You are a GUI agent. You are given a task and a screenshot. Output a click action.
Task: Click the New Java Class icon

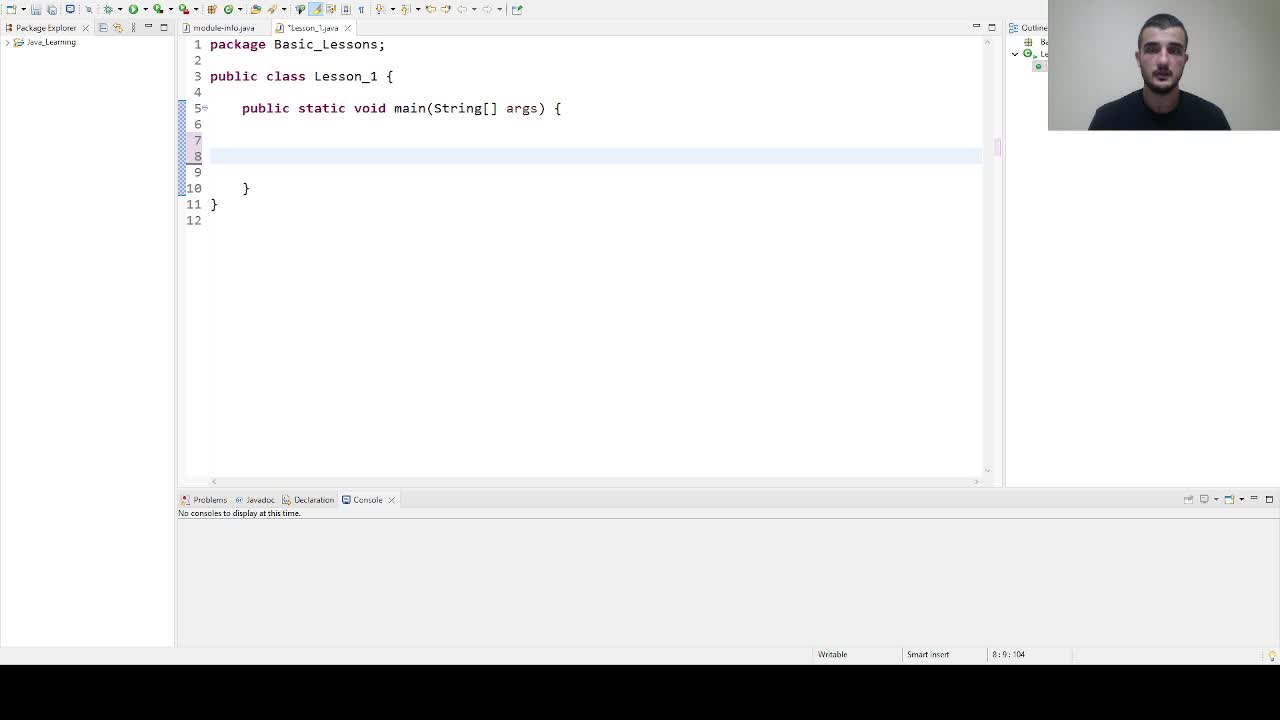[x=228, y=9]
